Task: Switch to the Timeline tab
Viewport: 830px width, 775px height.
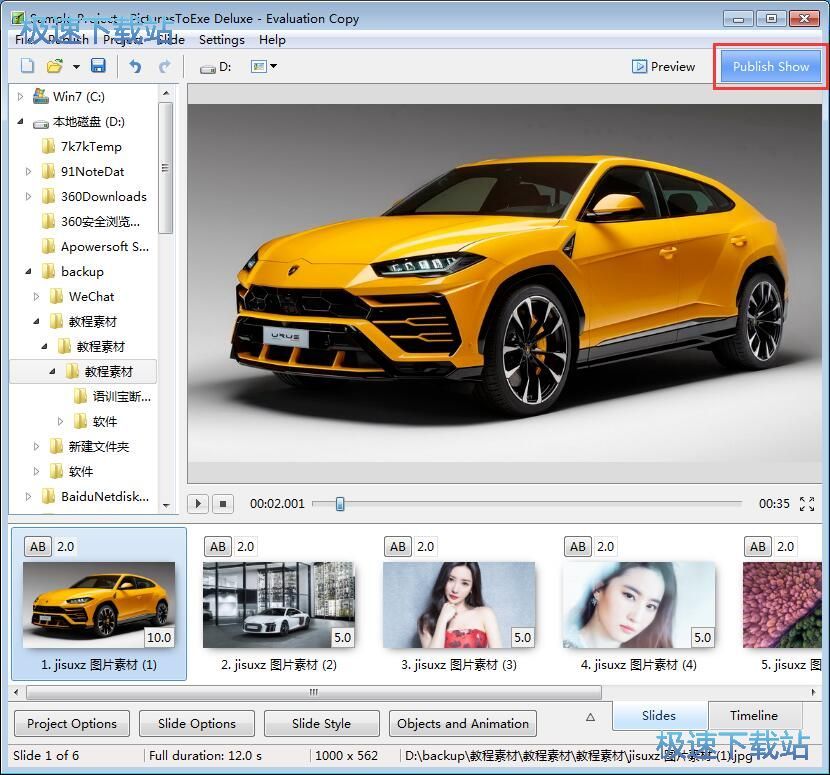Action: (x=753, y=715)
